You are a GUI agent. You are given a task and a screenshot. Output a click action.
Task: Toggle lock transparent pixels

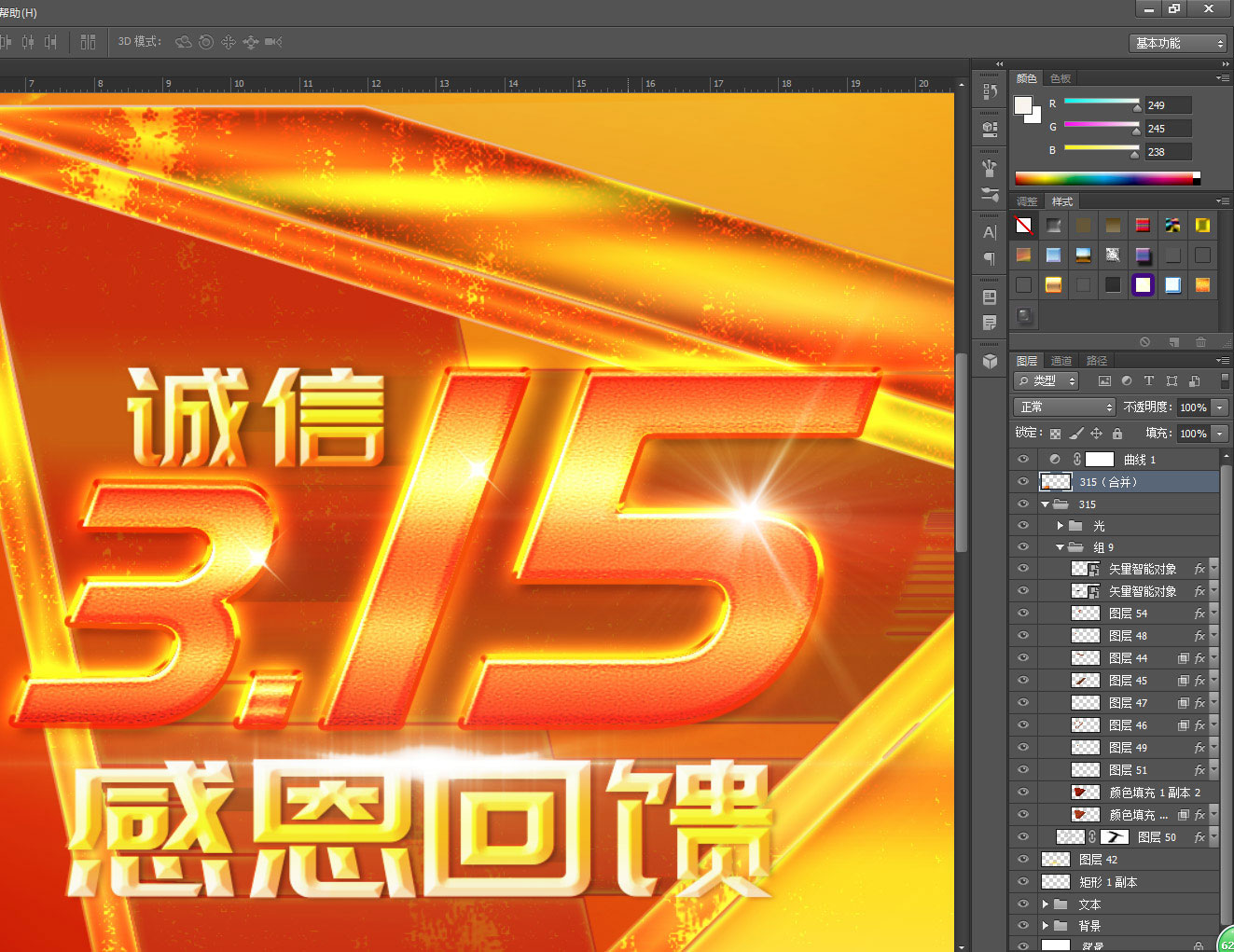1055,434
